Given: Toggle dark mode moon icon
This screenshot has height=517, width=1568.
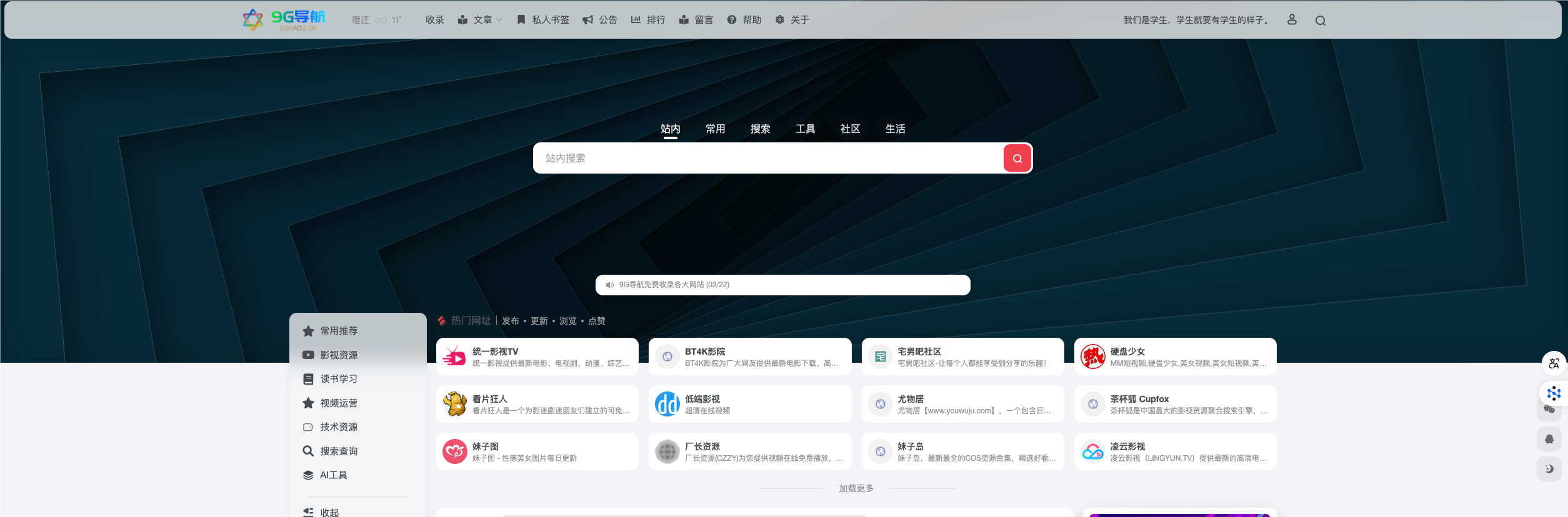Looking at the screenshot, I should [x=1549, y=469].
